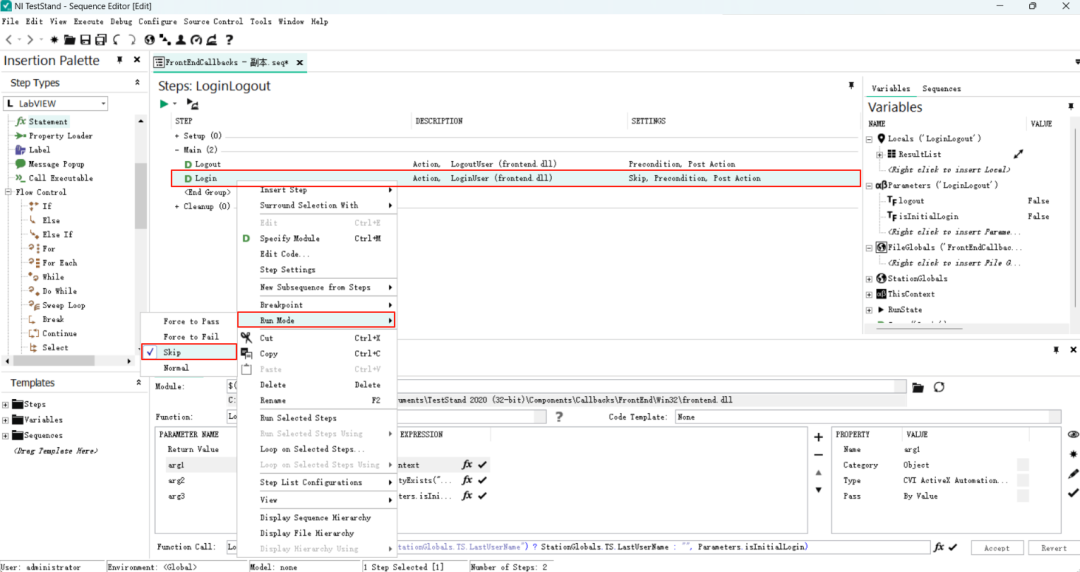Click the icon right of green play arrow
Screen dimensions: 1080x572
coord(193,104)
